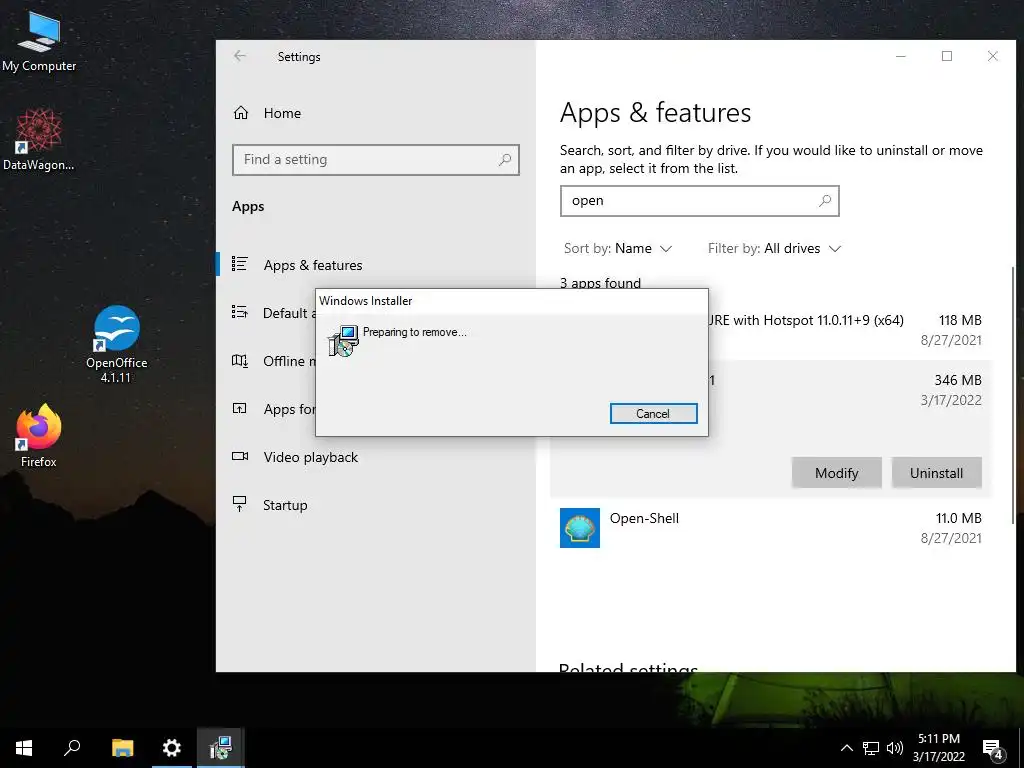The width and height of the screenshot is (1024, 768).
Task: Open Sort by Name dropdown
Action: (x=618, y=248)
